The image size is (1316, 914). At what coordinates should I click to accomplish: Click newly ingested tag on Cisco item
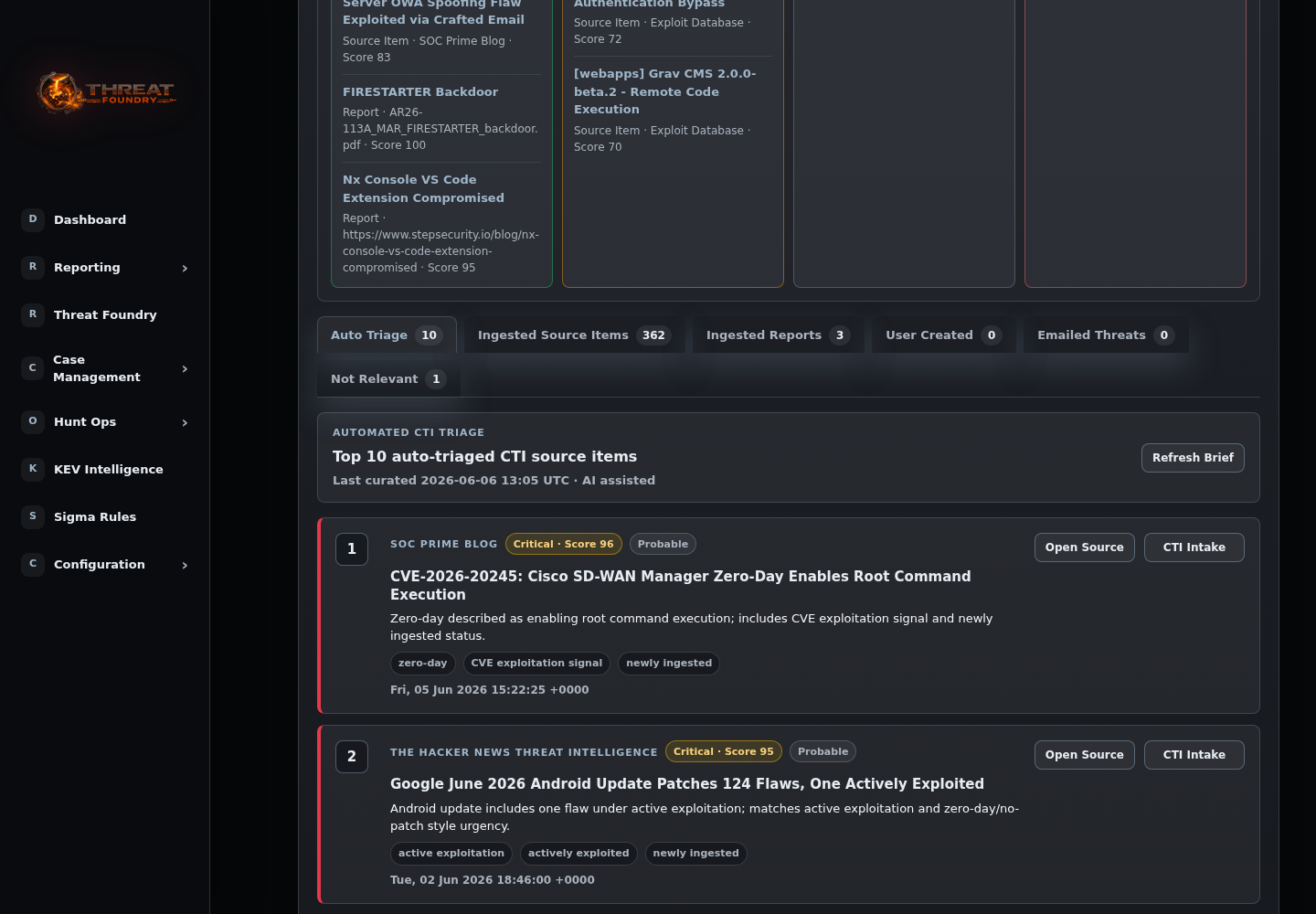[x=669, y=664]
